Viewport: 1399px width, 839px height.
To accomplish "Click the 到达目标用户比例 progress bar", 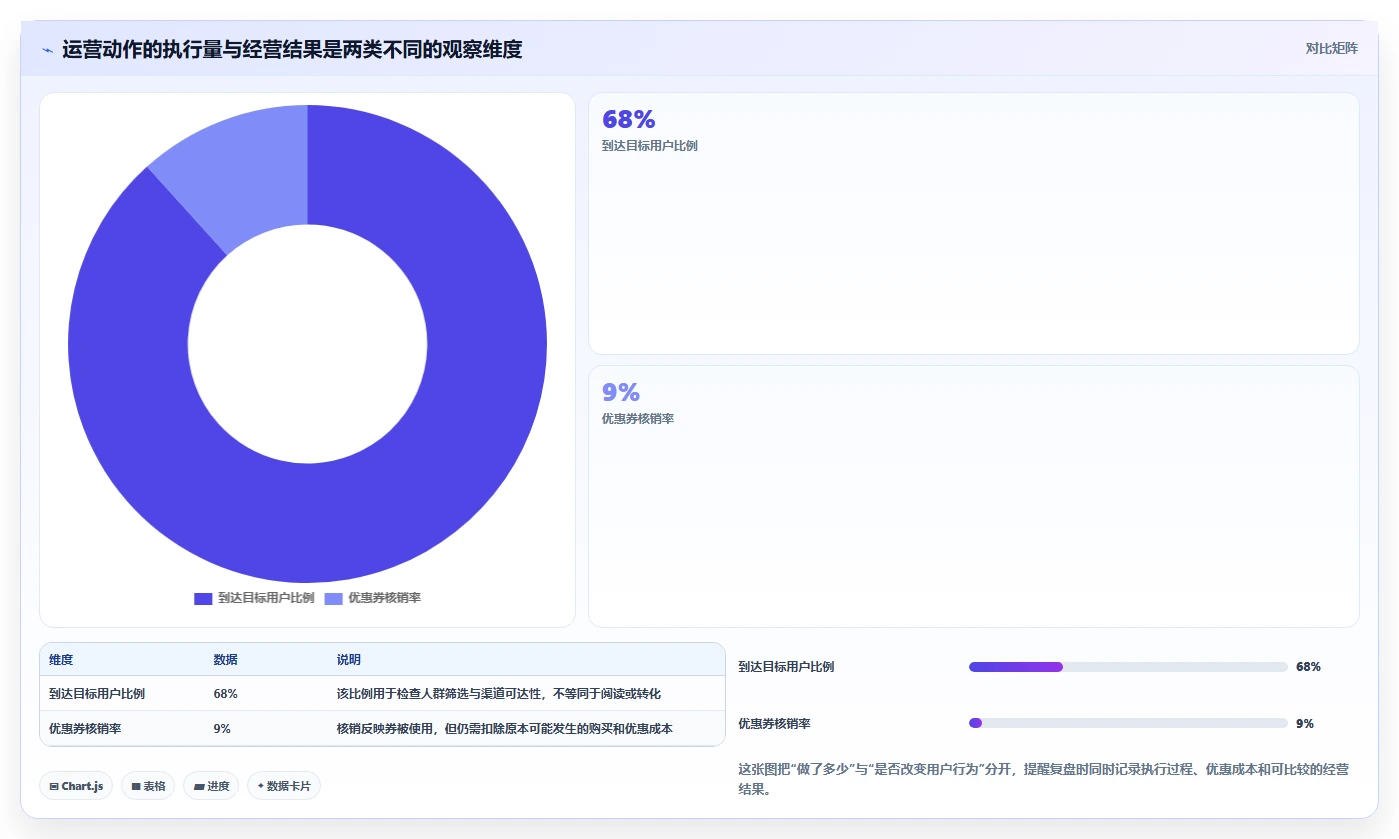I will pyautogui.click(x=1128, y=667).
